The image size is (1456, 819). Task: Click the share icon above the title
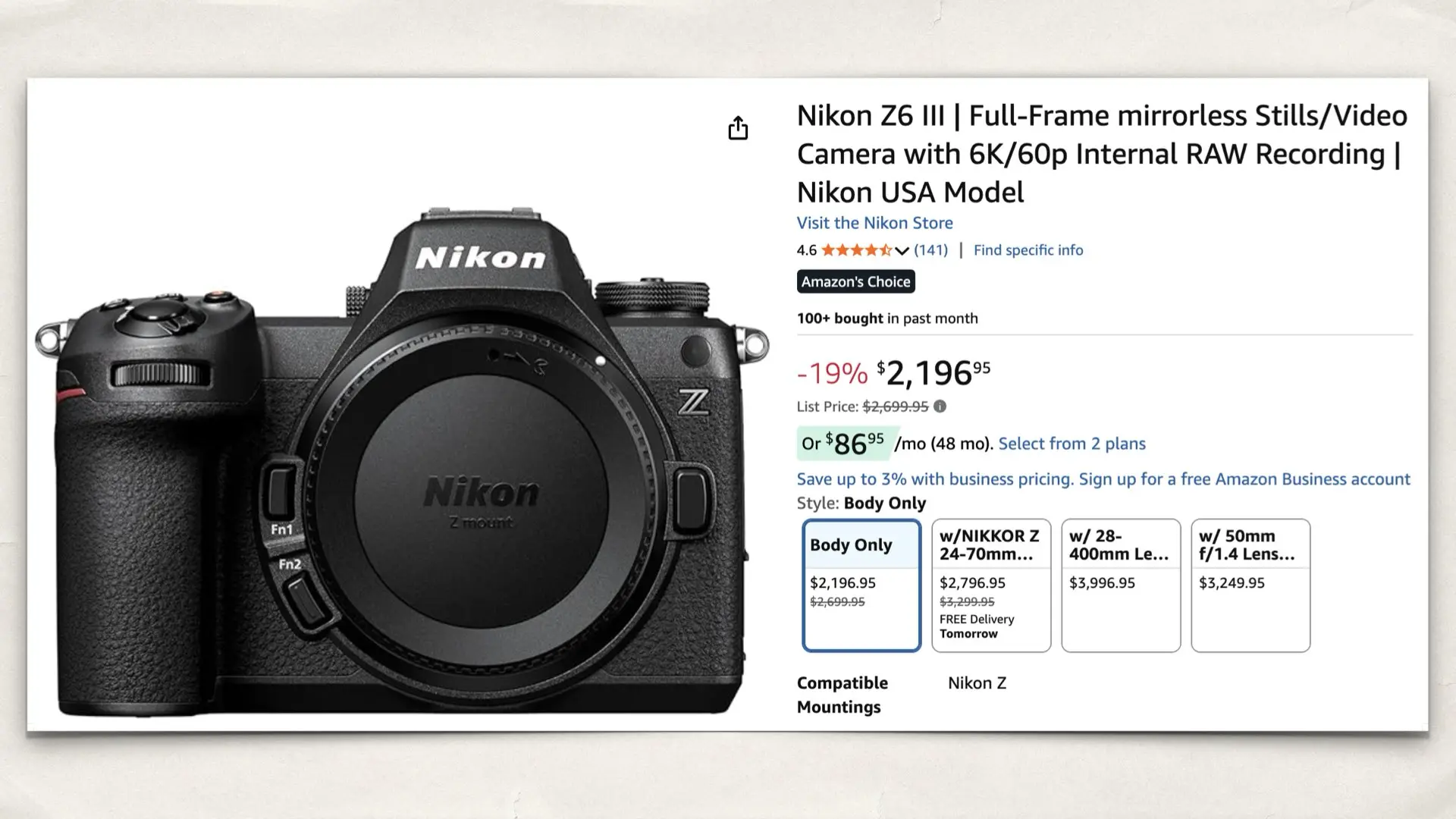click(738, 127)
